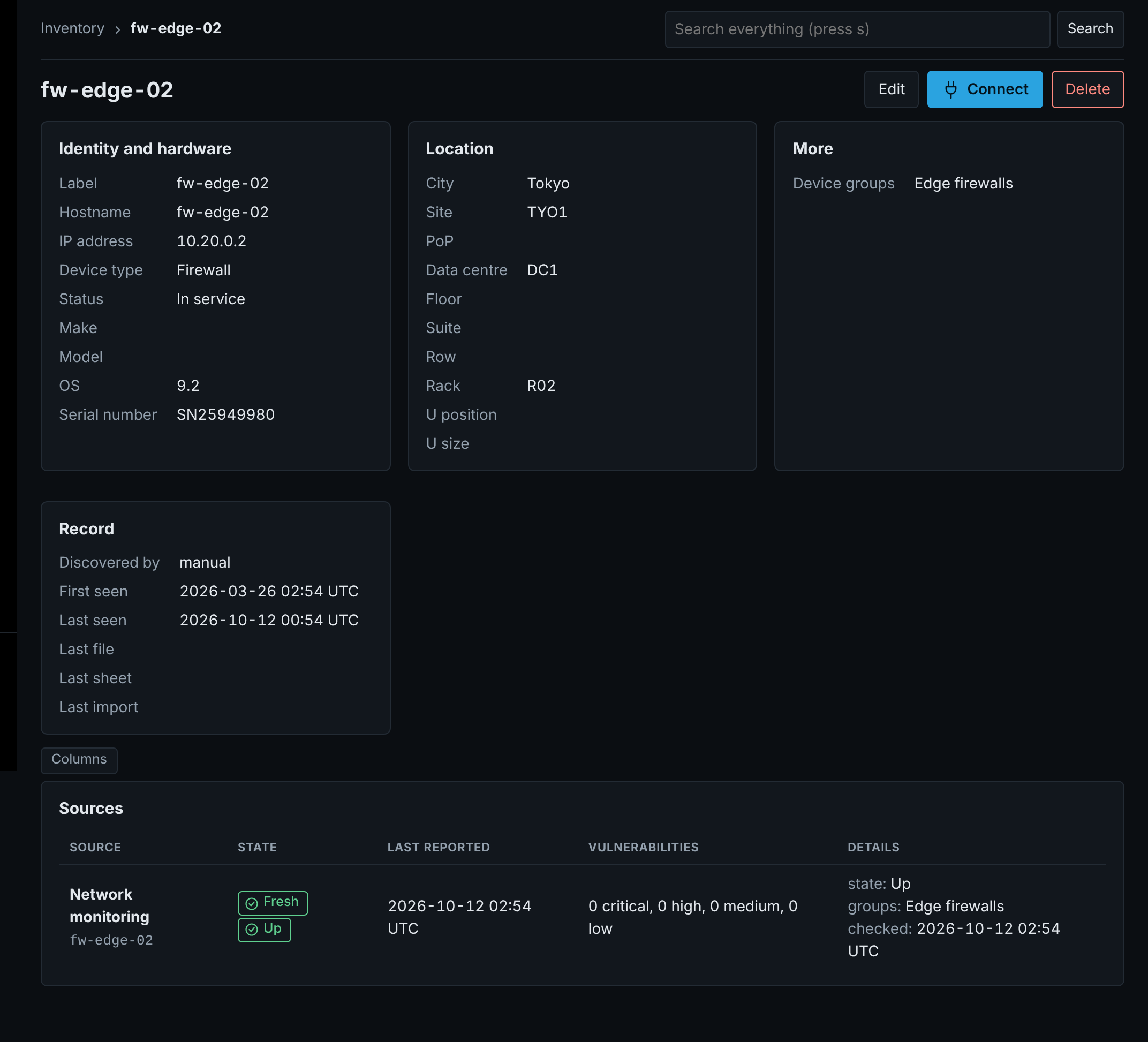Click the Search button
The width and height of the screenshot is (1148, 1042).
pos(1090,29)
